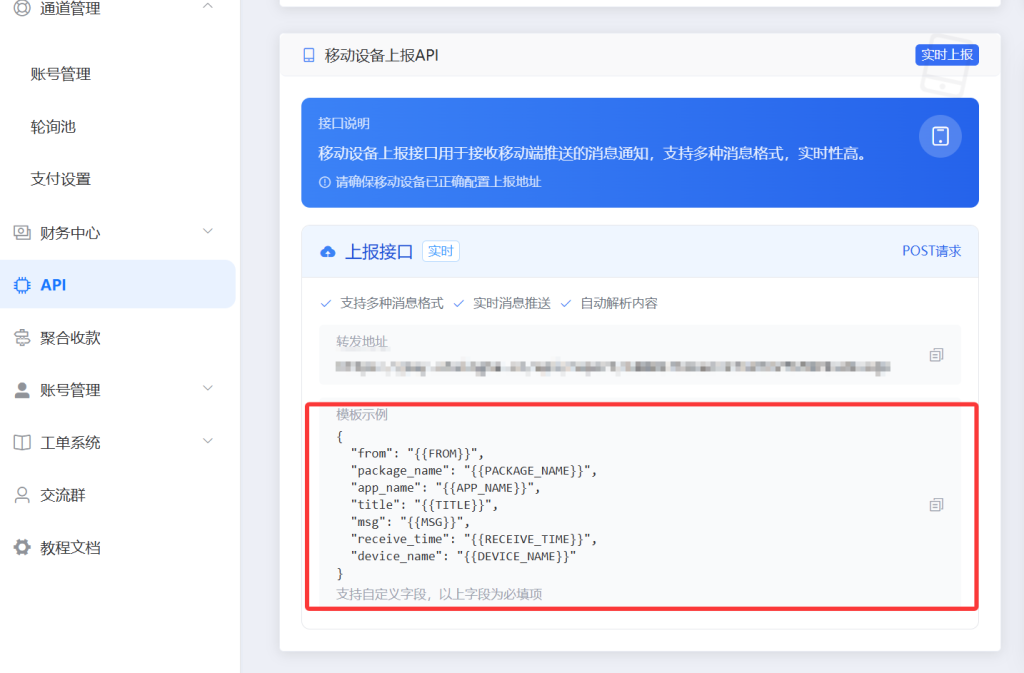Click the 实时上报 badge
The image size is (1024, 673).
point(946,55)
